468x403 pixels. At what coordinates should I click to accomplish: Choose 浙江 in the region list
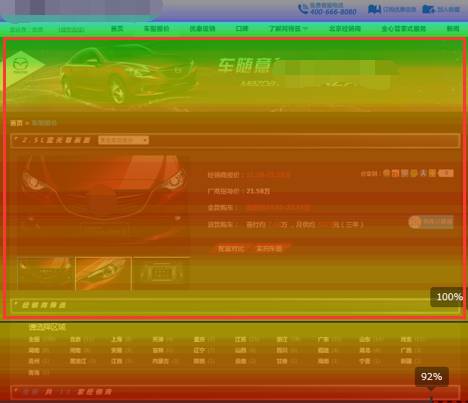282,339
